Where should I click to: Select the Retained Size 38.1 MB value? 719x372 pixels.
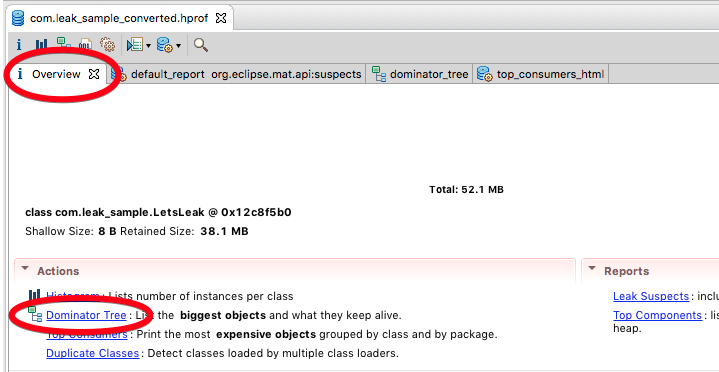click(224, 231)
